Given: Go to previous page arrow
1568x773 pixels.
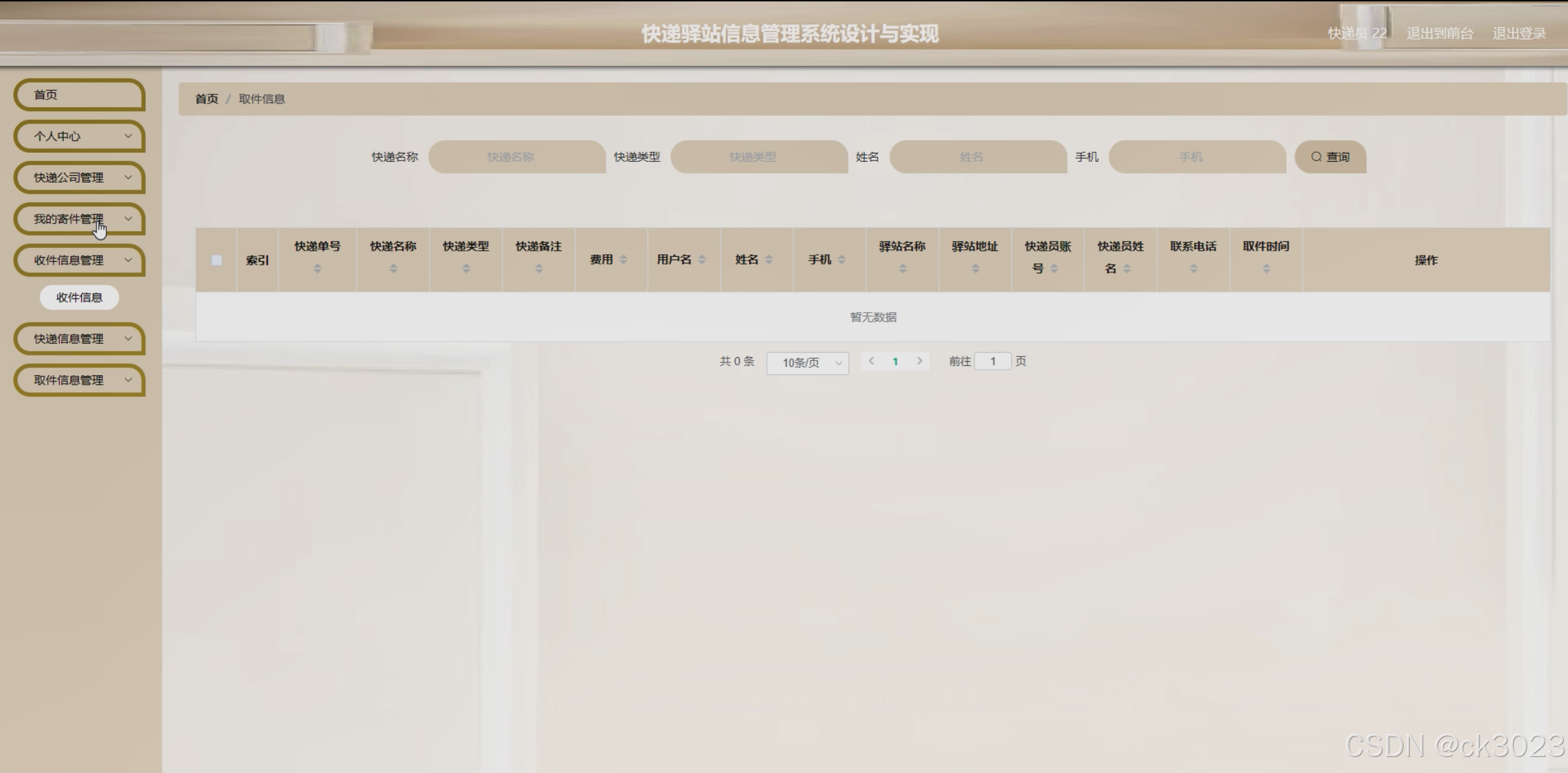Looking at the screenshot, I should coord(872,361).
